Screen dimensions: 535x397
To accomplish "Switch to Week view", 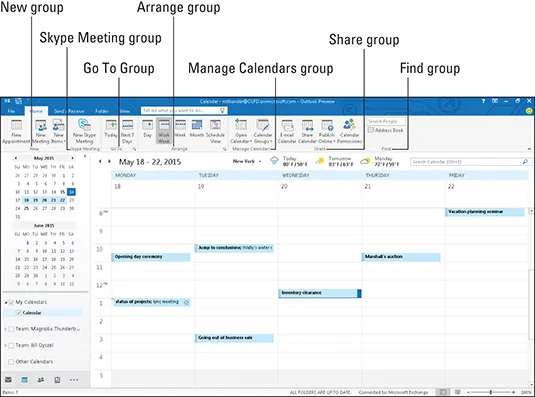I will tap(180, 129).
